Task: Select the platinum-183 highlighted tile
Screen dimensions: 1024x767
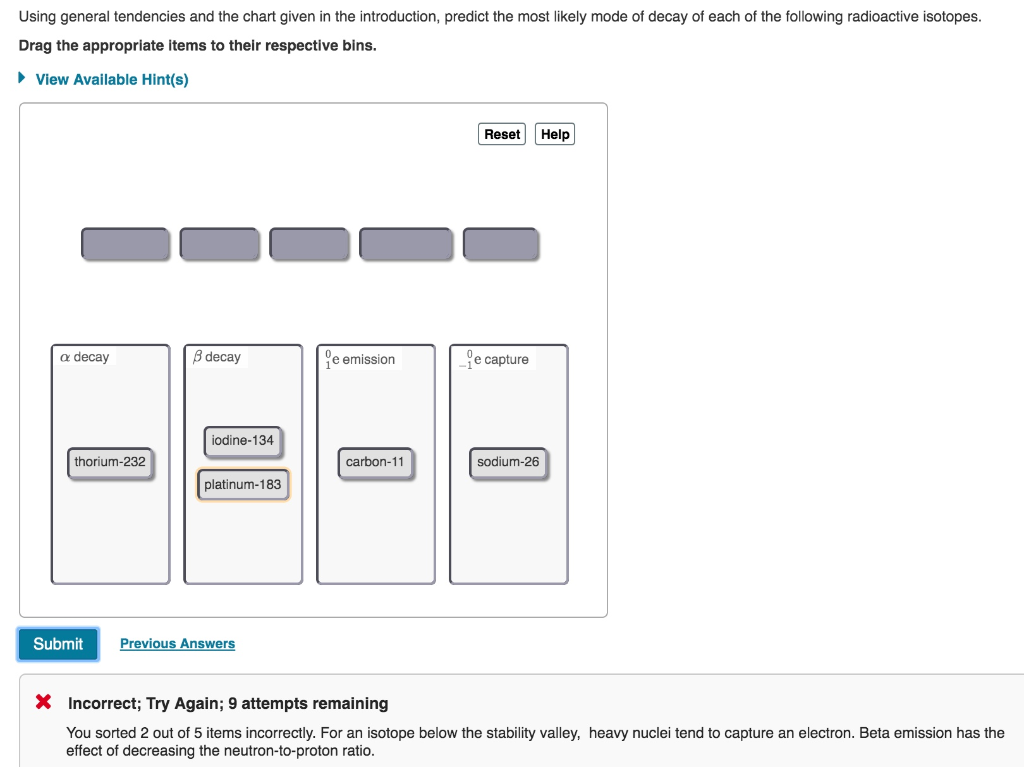Action: (x=243, y=485)
